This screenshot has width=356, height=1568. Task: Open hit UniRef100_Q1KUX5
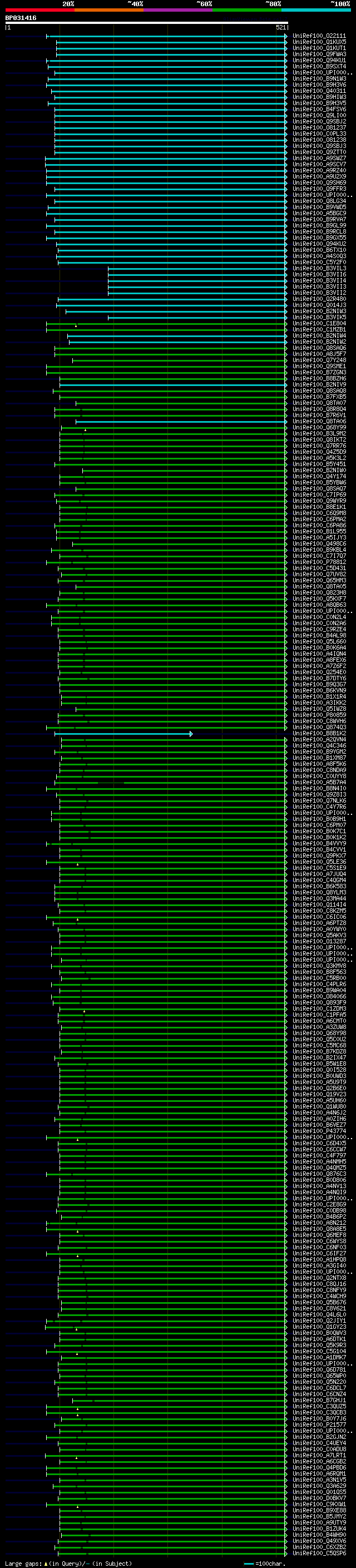pos(319,42)
